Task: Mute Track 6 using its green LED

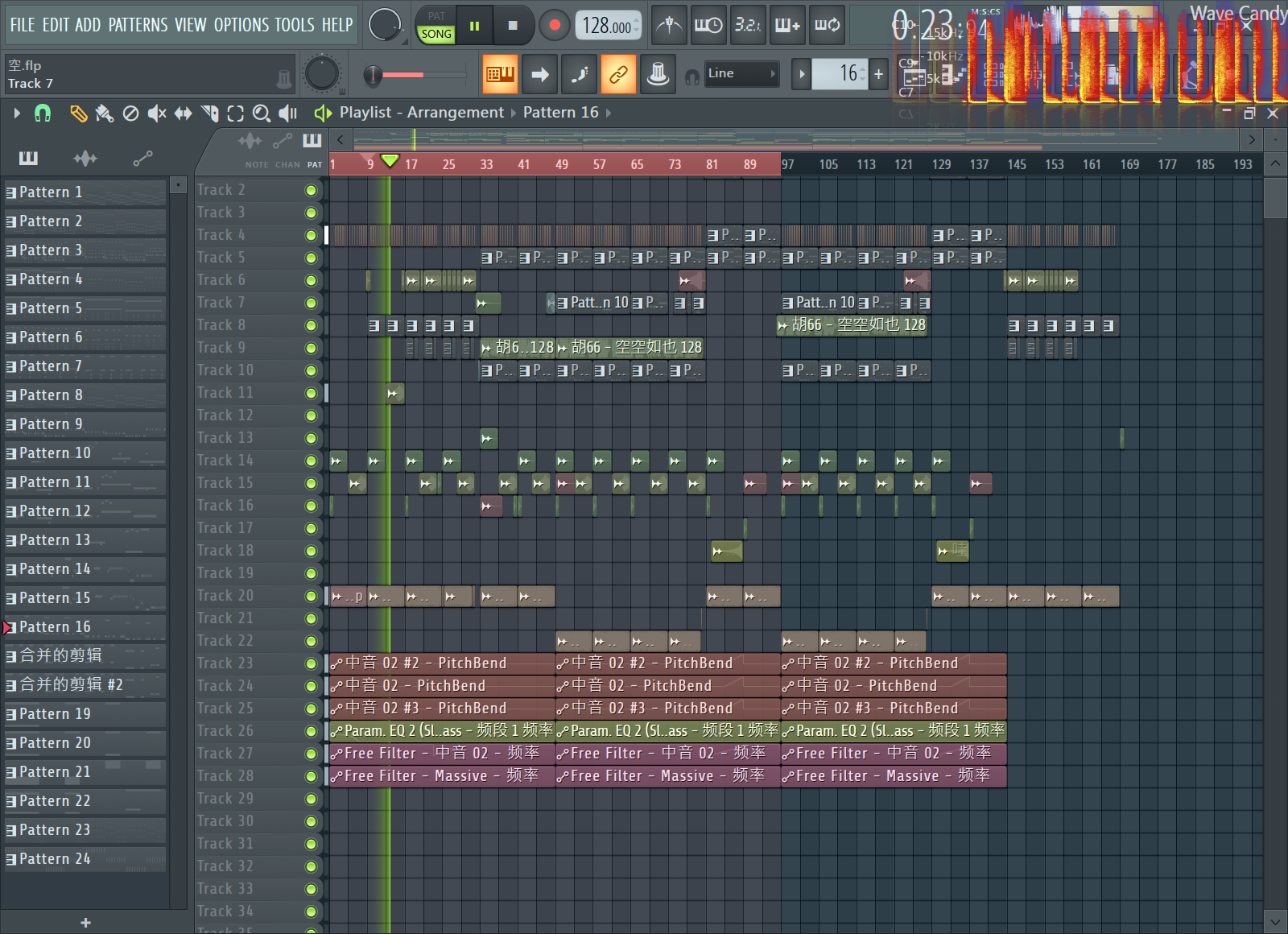Action: pos(311,280)
